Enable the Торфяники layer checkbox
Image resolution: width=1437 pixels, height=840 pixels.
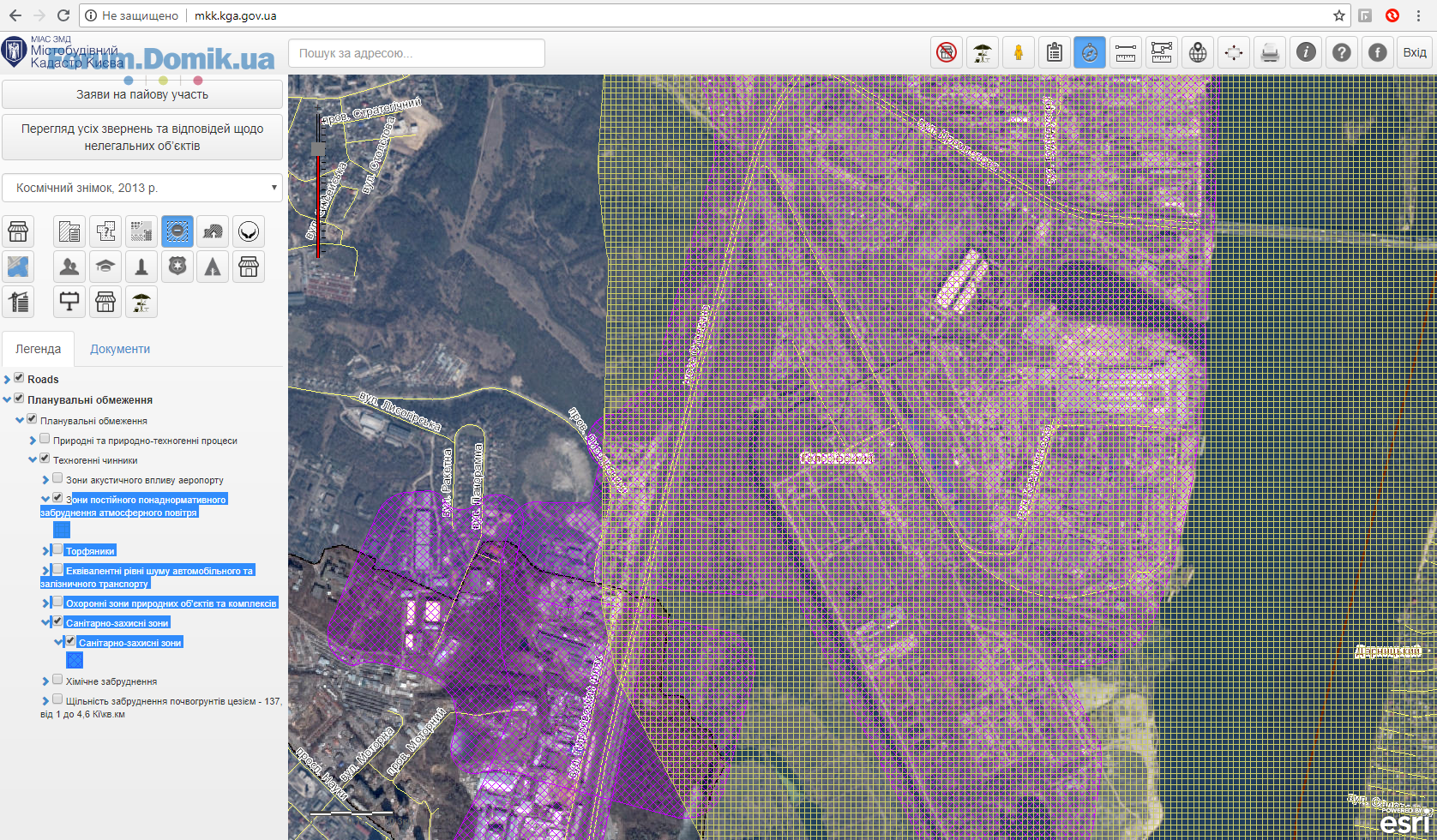(x=57, y=549)
